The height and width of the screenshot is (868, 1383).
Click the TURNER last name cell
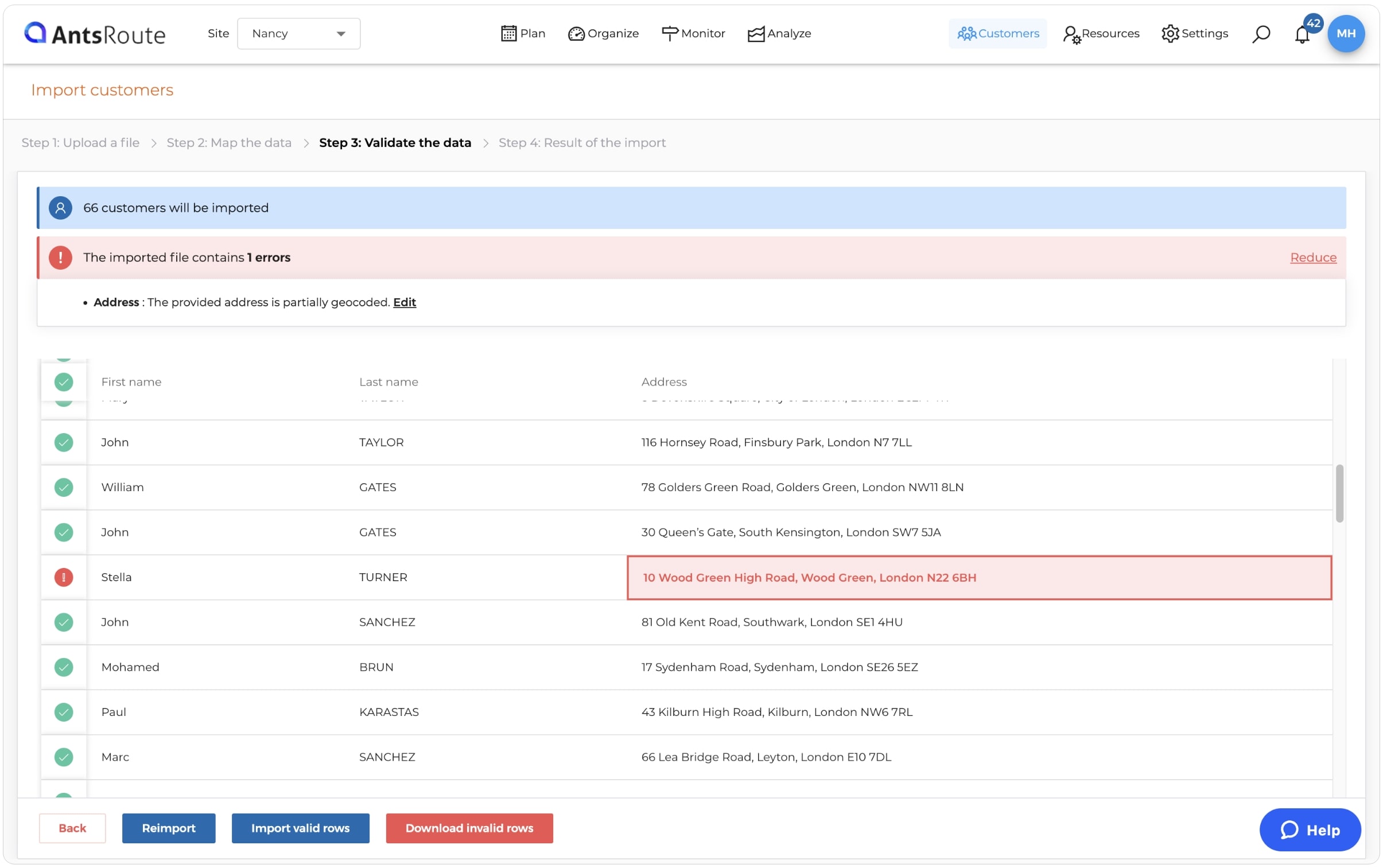click(x=383, y=577)
